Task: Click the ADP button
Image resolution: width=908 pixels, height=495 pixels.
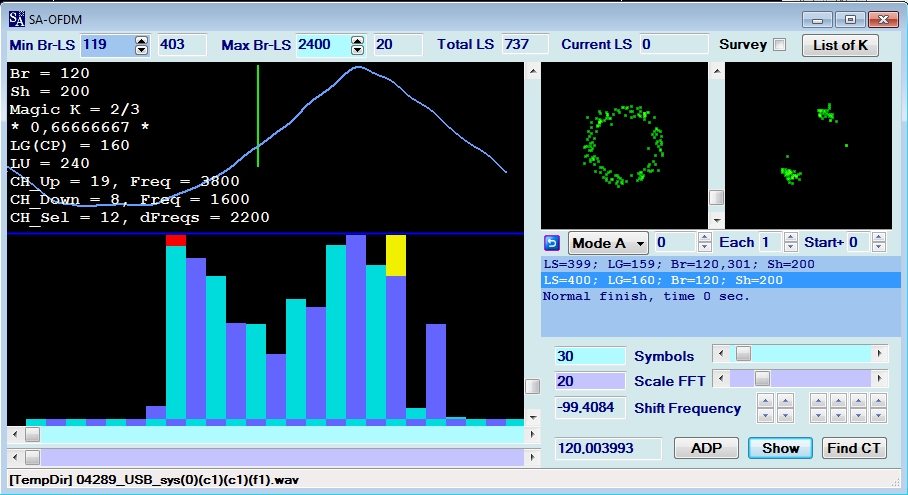Action: (x=706, y=448)
